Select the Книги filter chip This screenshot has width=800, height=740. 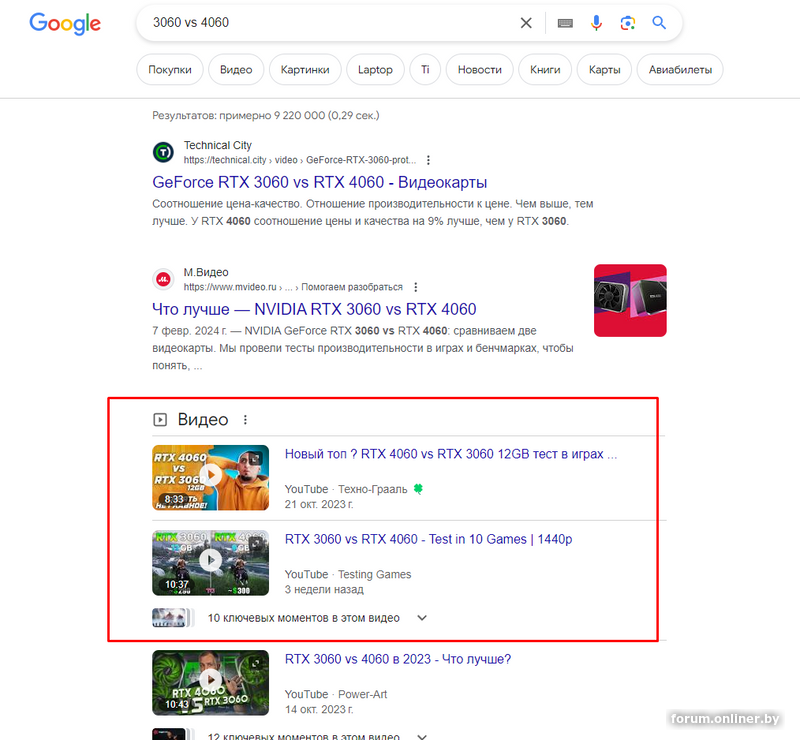[545, 69]
